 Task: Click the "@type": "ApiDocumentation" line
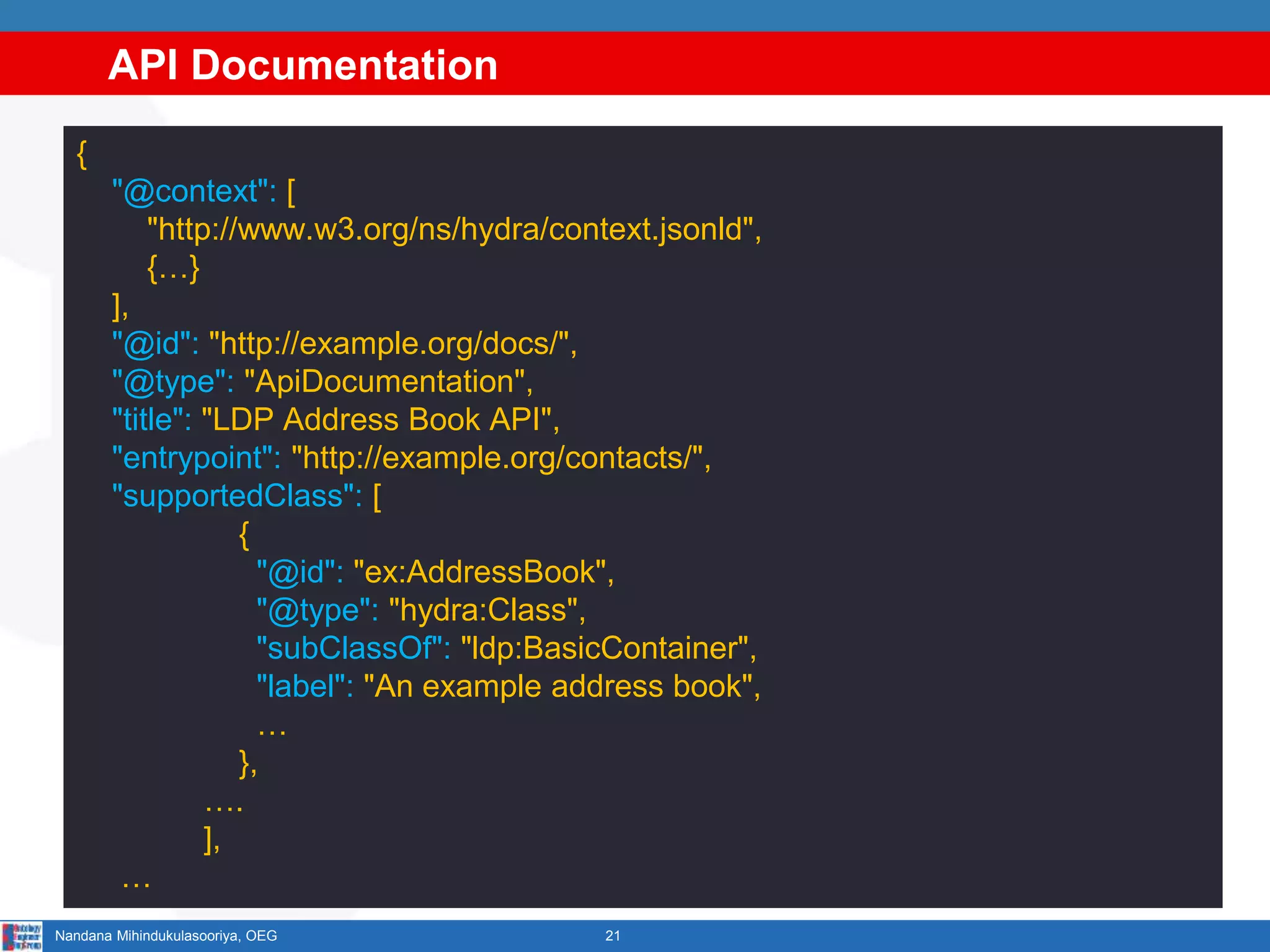[x=322, y=382]
